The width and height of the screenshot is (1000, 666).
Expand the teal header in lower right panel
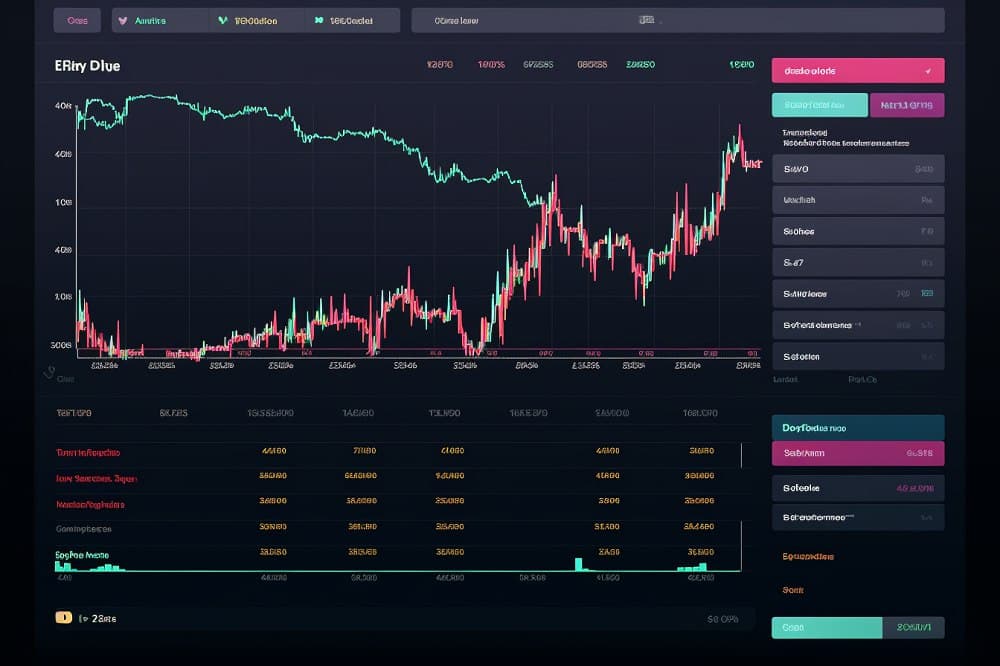click(x=857, y=427)
